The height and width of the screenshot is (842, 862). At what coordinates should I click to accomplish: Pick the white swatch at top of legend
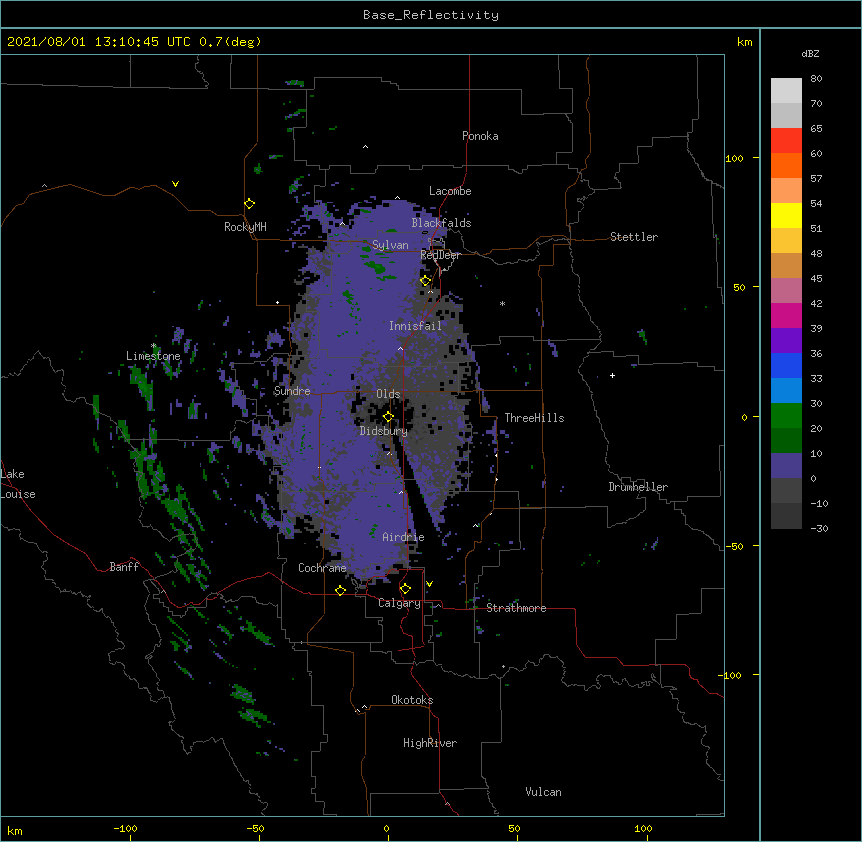[x=786, y=91]
